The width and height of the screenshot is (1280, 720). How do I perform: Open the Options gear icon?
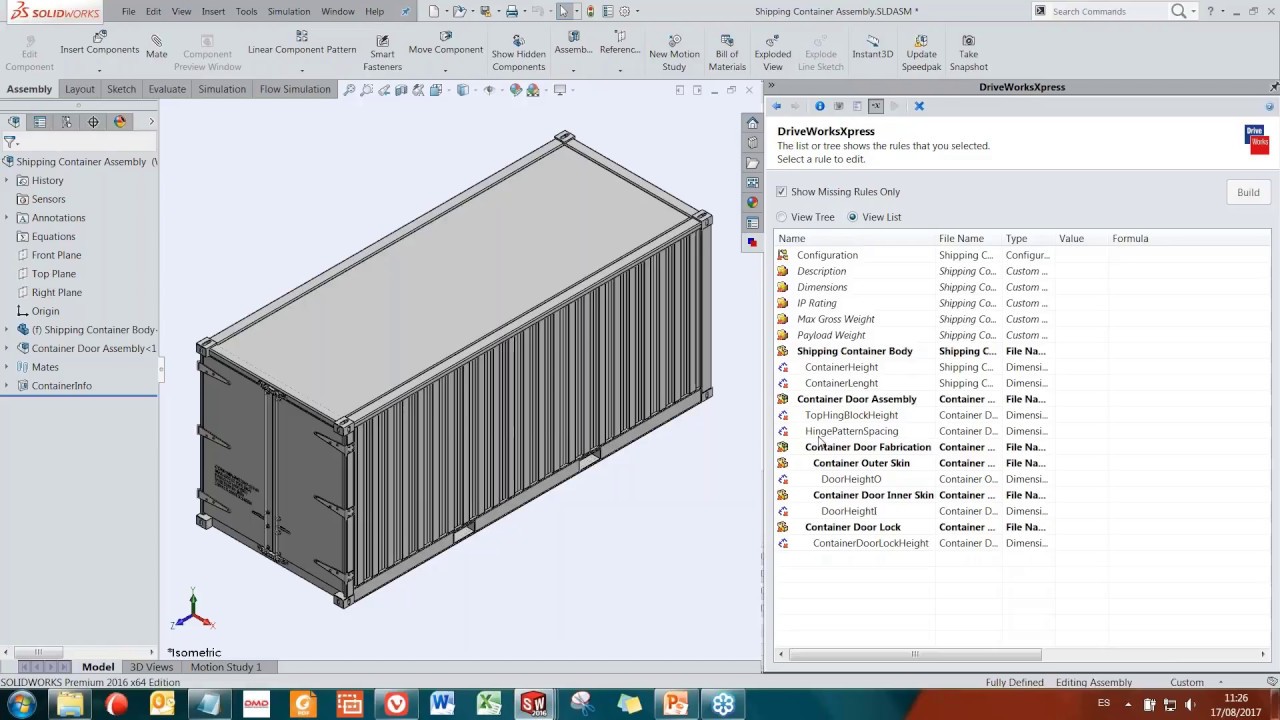pos(625,11)
